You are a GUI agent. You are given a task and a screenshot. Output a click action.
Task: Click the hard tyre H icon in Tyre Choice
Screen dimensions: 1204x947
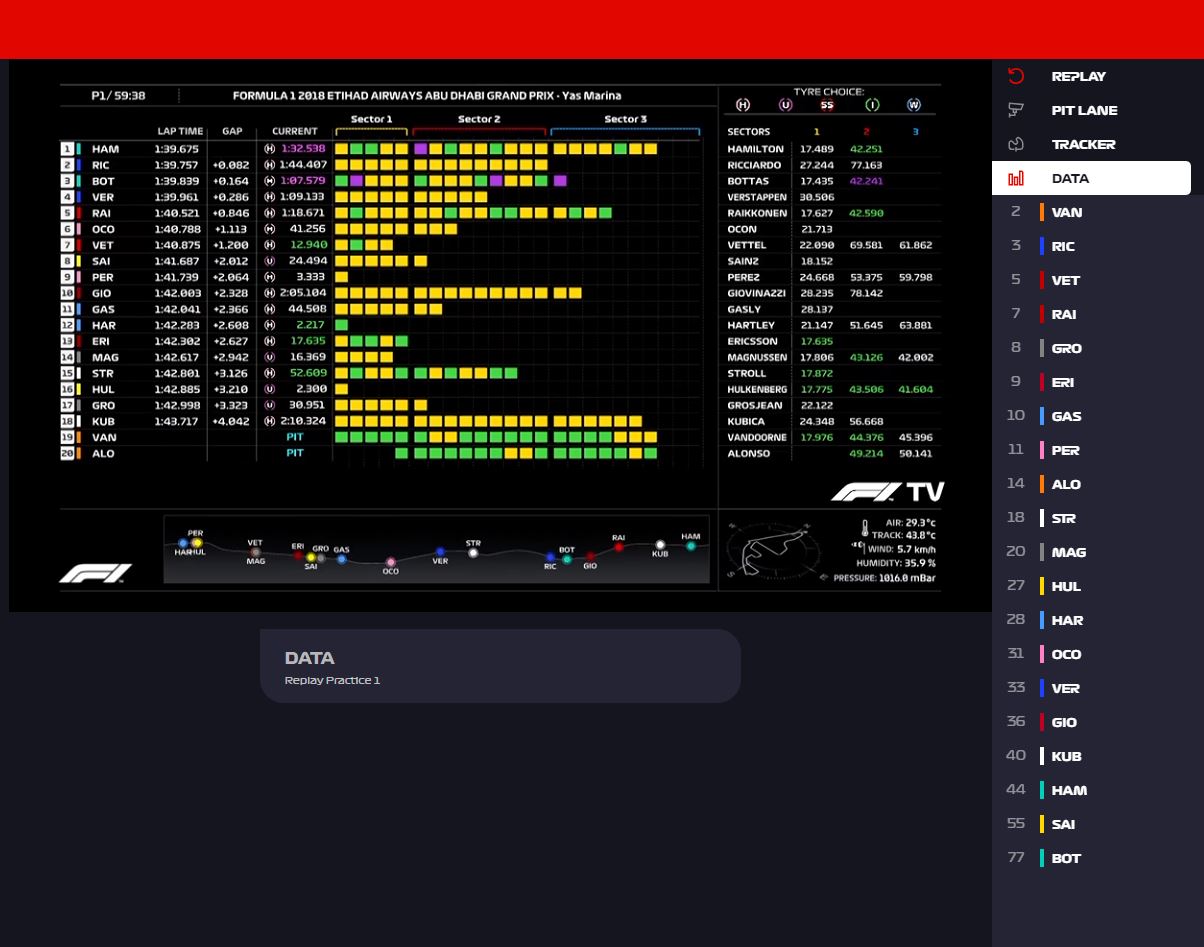click(x=742, y=105)
